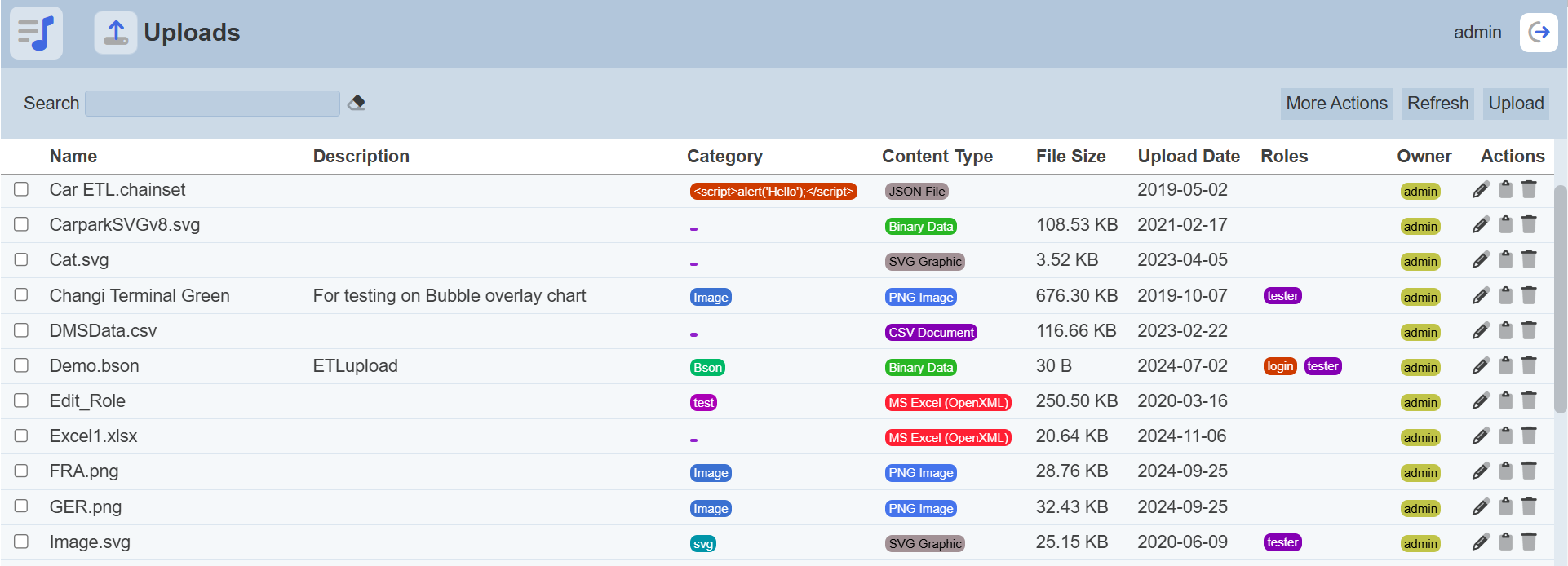Delete Cat.svg using the trash icon
Image resolution: width=1568 pixels, height=566 pixels.
[x=1529, y=260]
